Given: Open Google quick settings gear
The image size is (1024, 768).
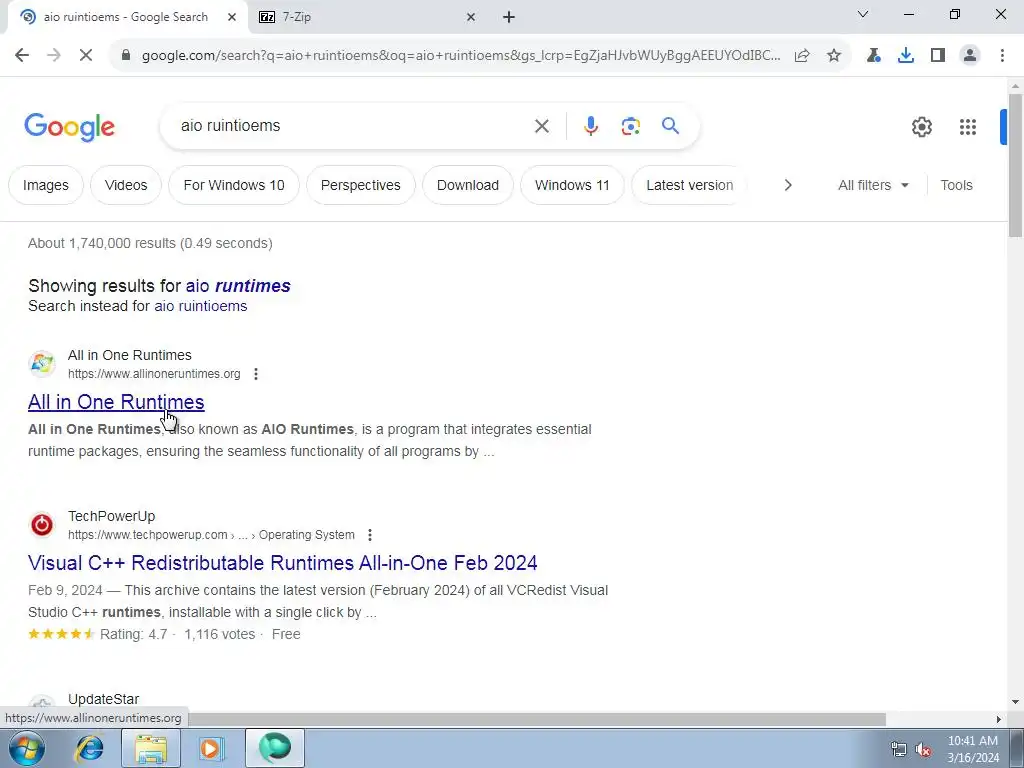Looking at the screenshot, I should coord(921,127).
